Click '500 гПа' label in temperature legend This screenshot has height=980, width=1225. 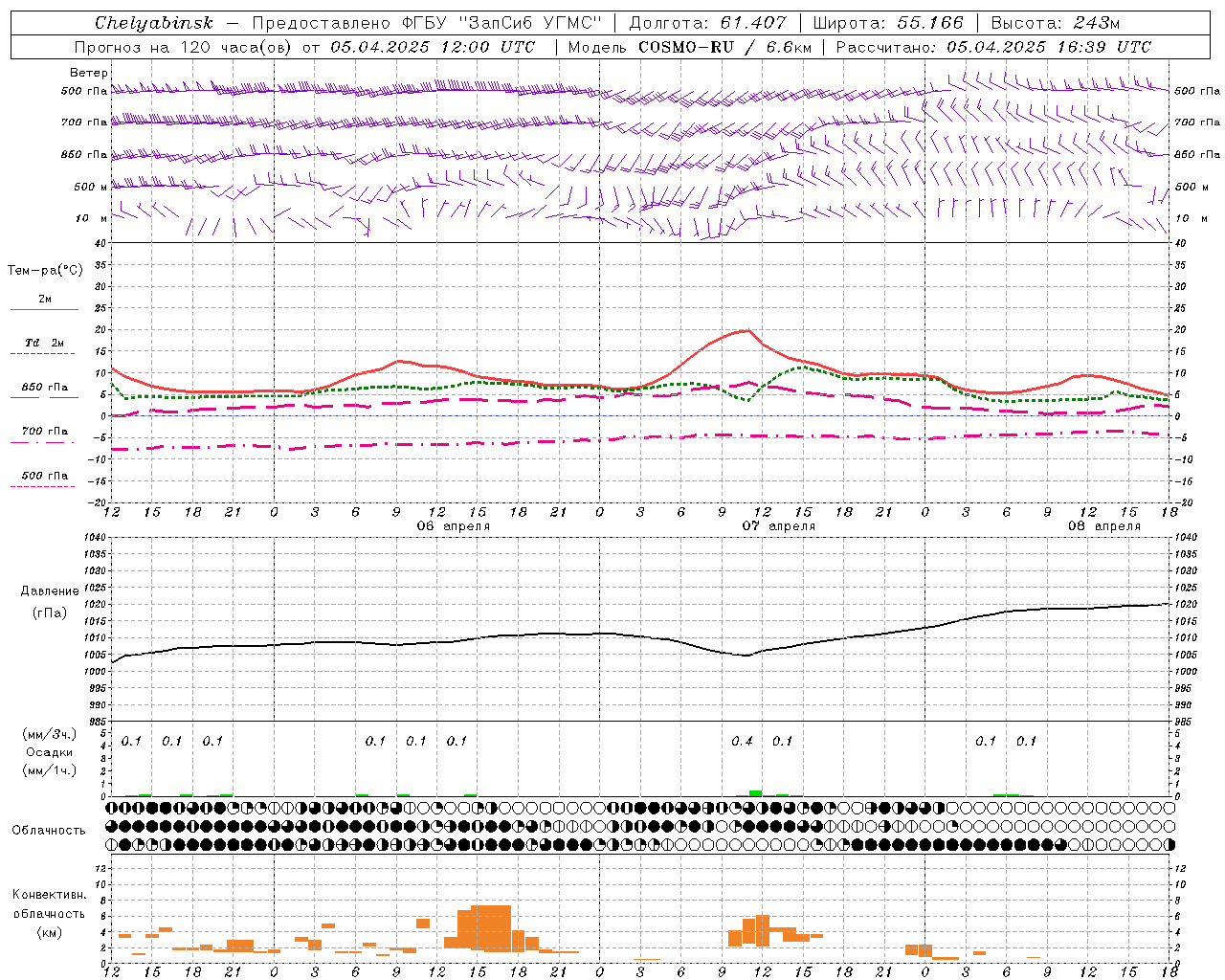pos(45,476)
